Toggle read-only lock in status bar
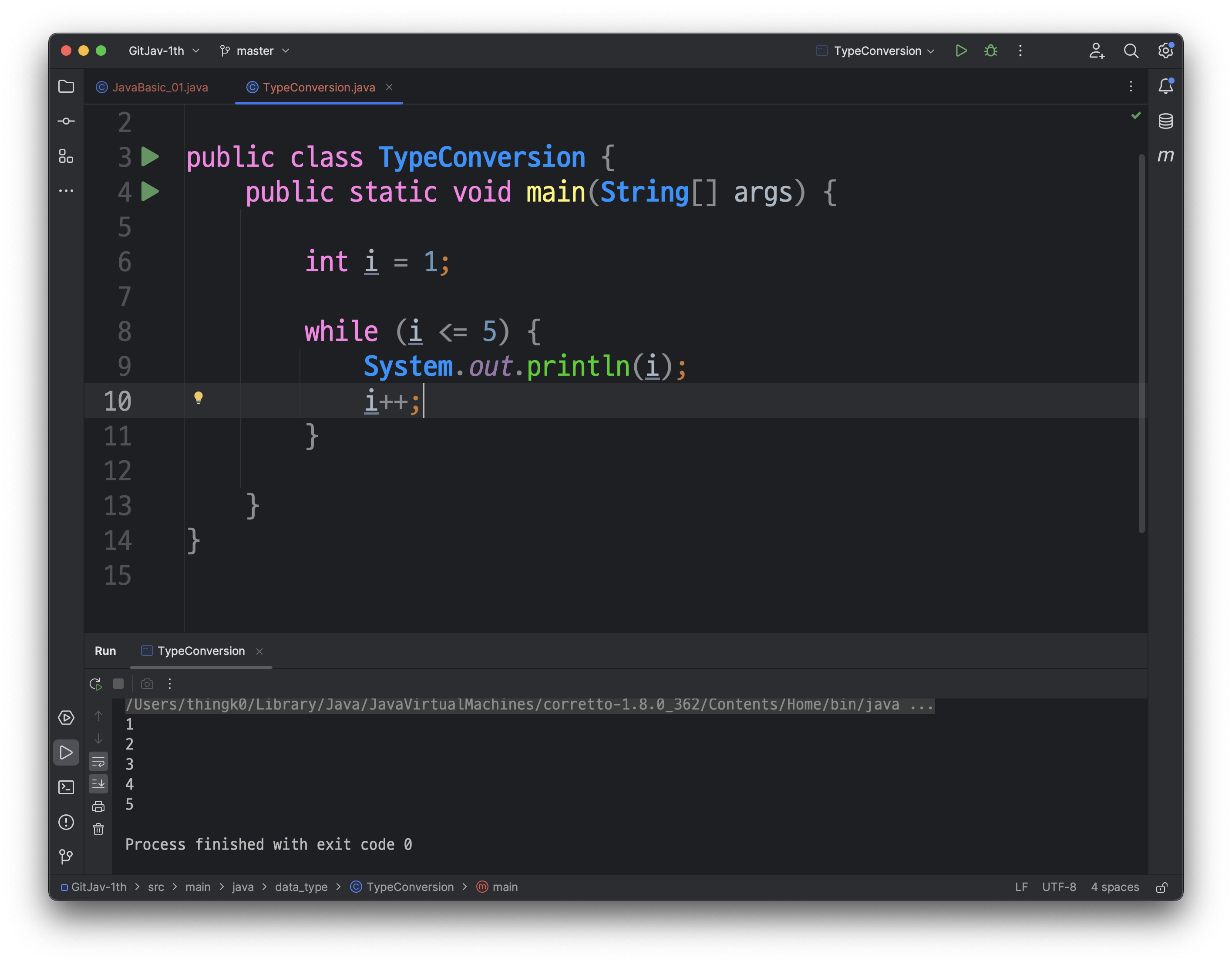1232x965 pixels. (1161, 887)
